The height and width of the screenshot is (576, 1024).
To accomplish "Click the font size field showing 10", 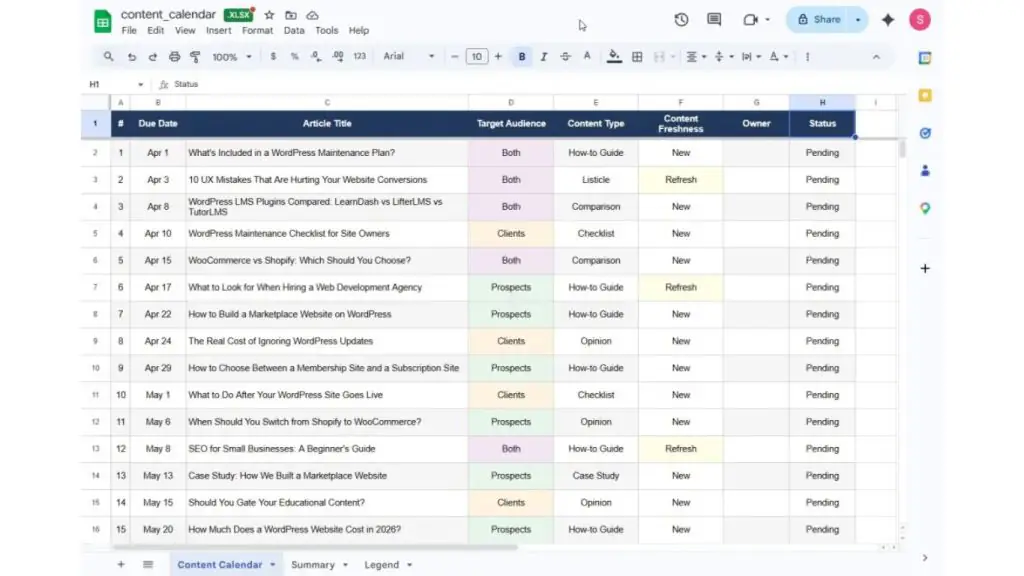I will pos(477,57).
